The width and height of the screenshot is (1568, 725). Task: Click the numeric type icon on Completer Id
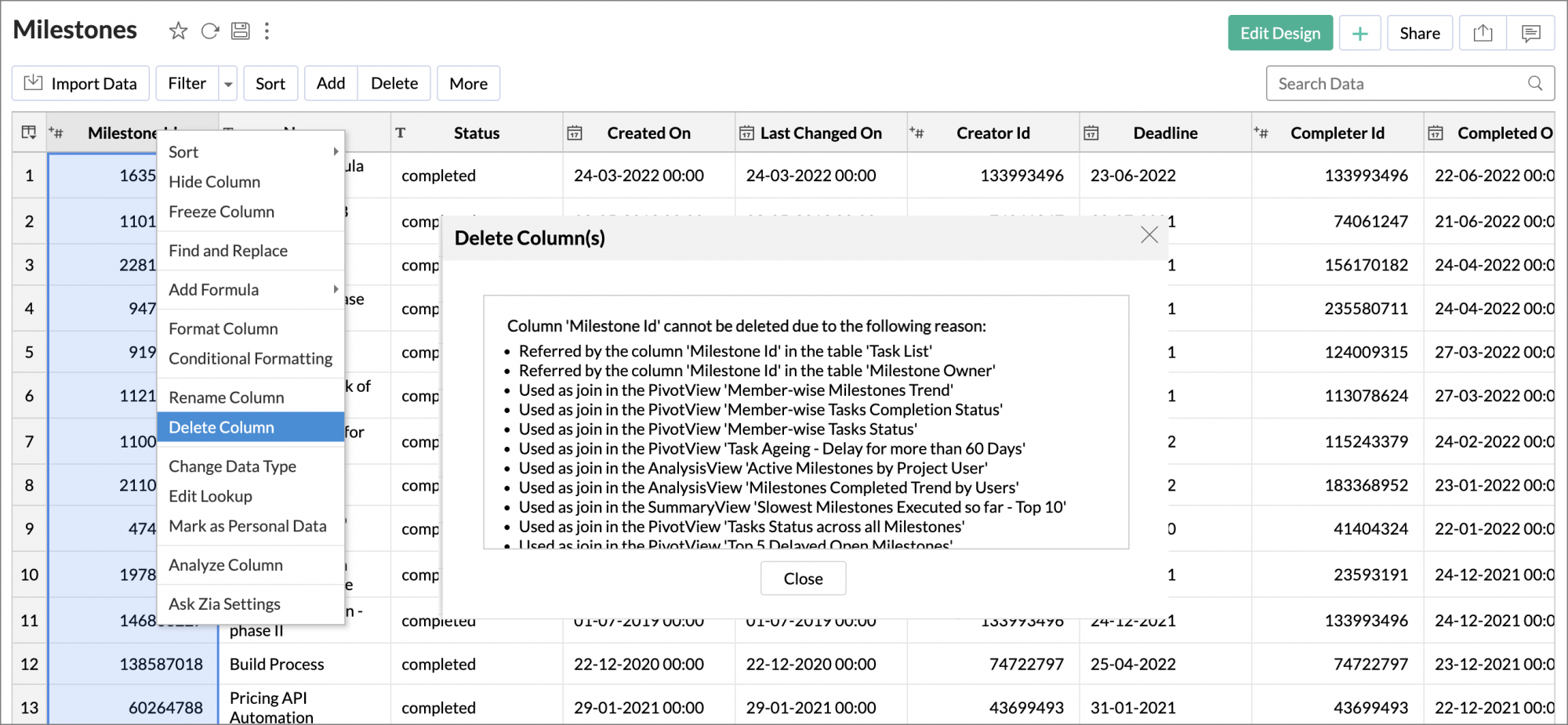1261,132
